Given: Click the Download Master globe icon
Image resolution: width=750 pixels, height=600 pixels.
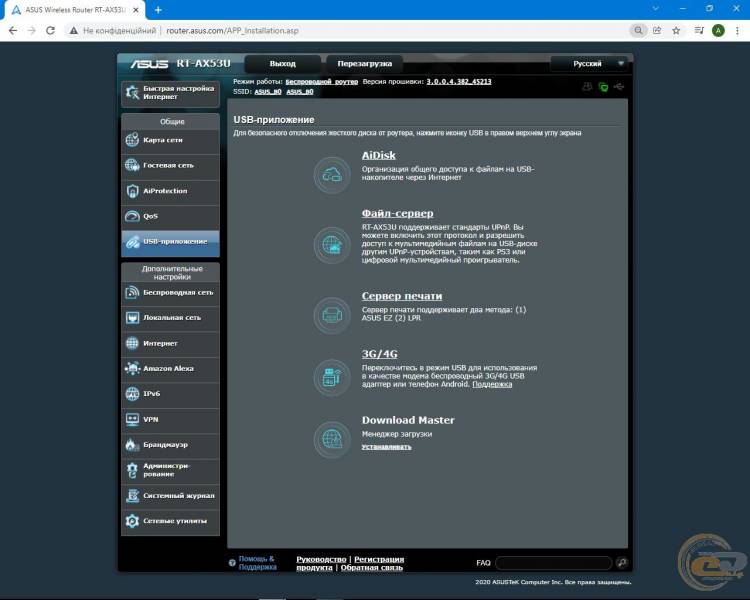Looking at the screenshot, I should click(332, 439).
